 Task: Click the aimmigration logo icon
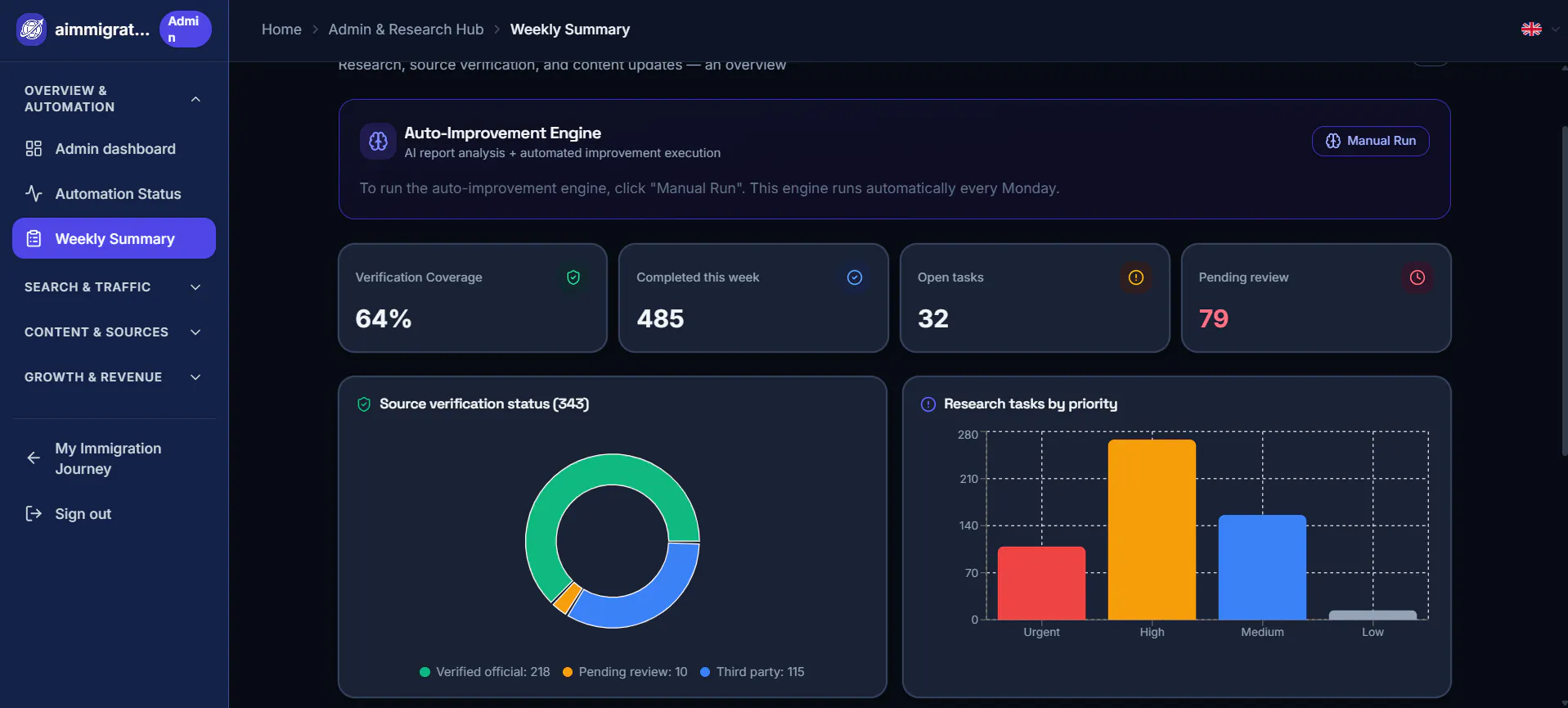point(32,29)
